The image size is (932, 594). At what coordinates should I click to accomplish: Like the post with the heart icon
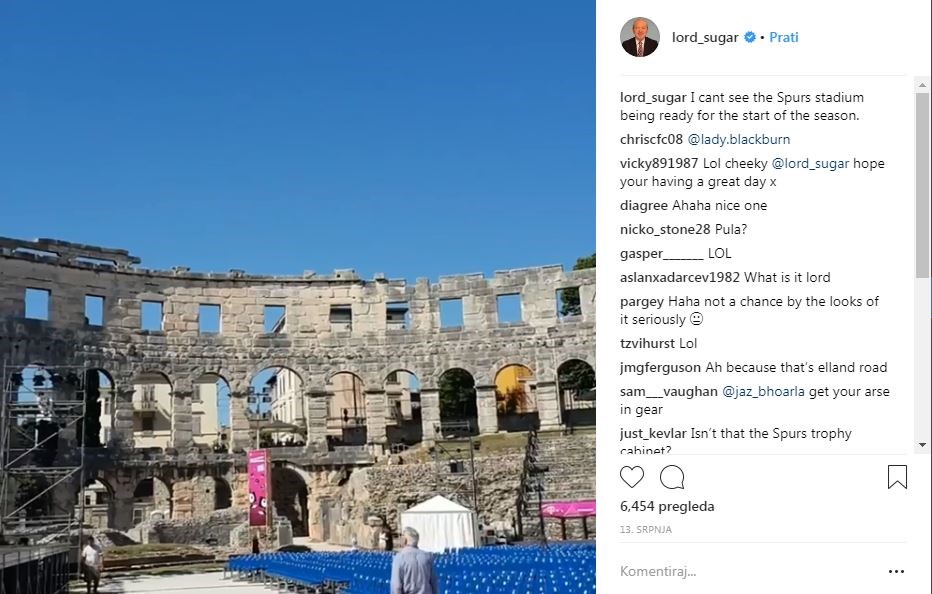coord(631,477)
